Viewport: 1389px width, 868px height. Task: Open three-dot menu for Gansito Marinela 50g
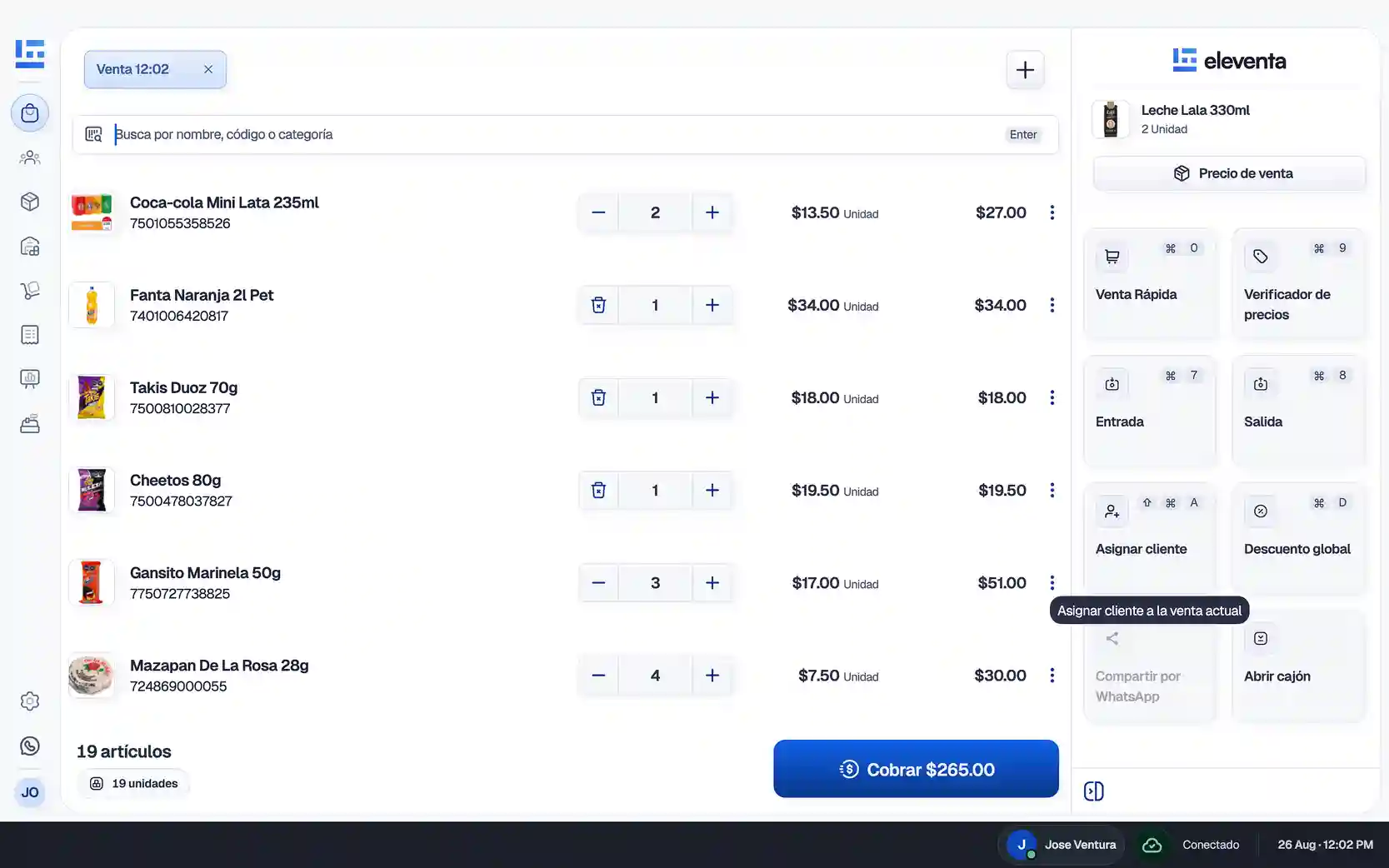(x=1052, y=582)
